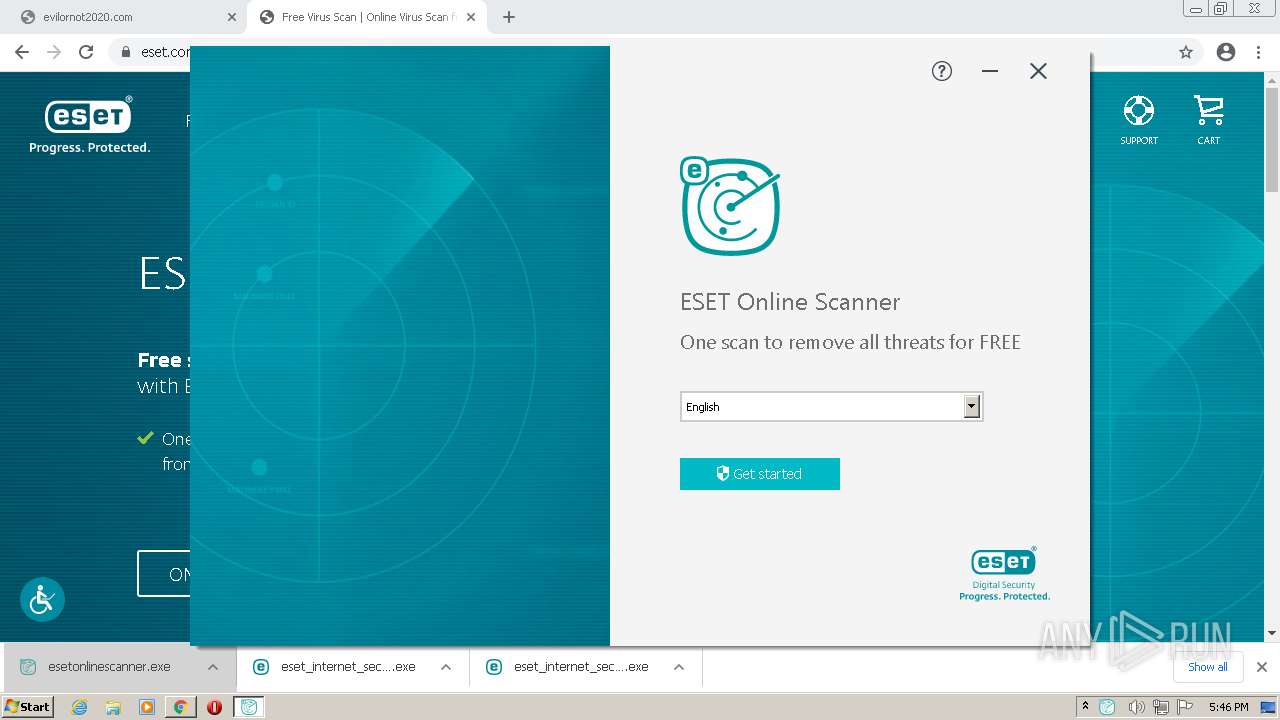Open the Chrome profile icon
Viewport: 1280px width, 720px height.
tap(1226, 52)
